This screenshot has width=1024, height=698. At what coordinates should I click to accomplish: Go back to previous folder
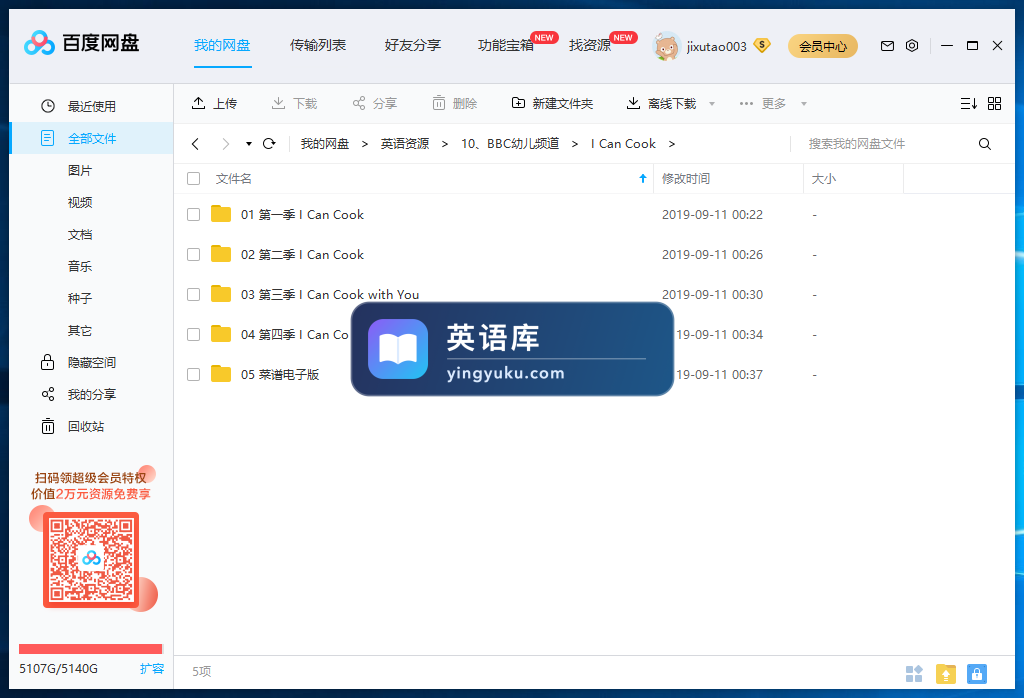(x=195, y=144)
